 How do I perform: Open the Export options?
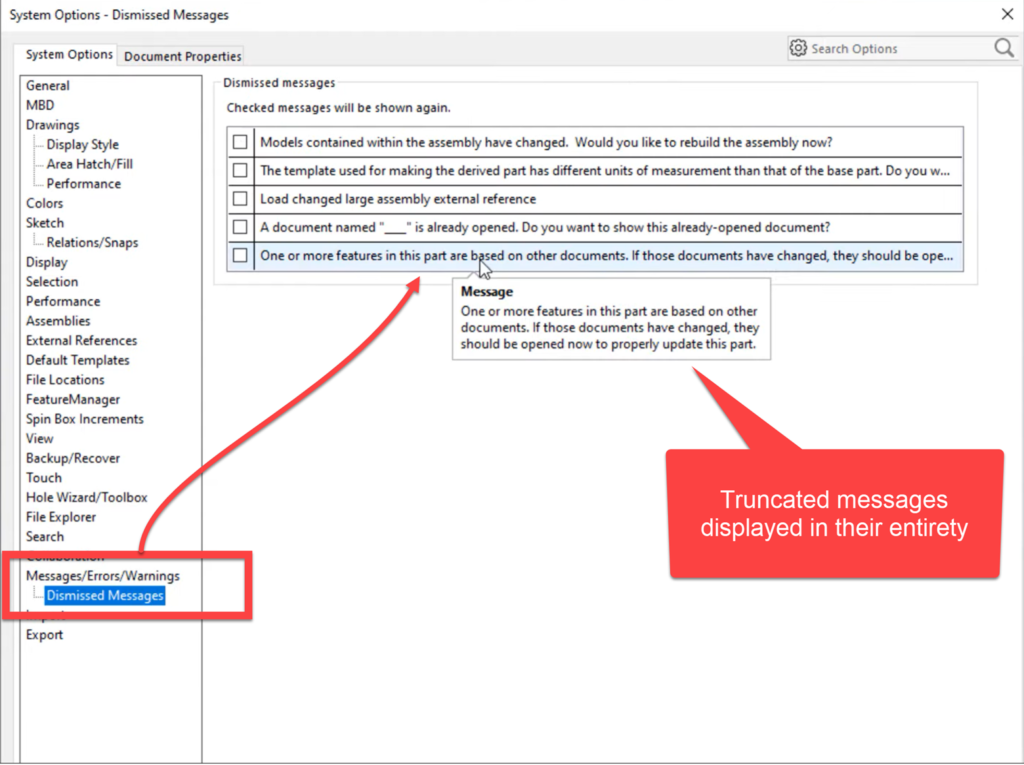click(x=44, y=634)
